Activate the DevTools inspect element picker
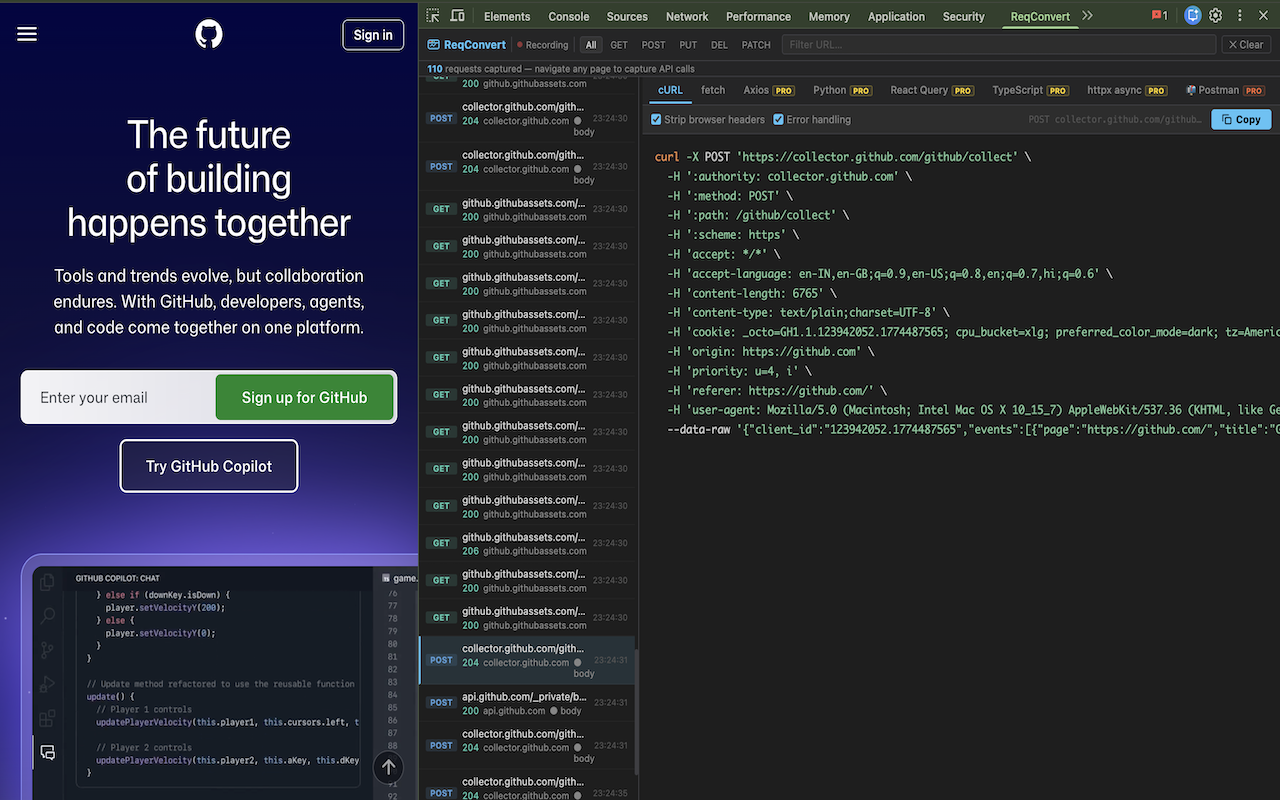The image size is (1280, 800). [x=433, y=16]
